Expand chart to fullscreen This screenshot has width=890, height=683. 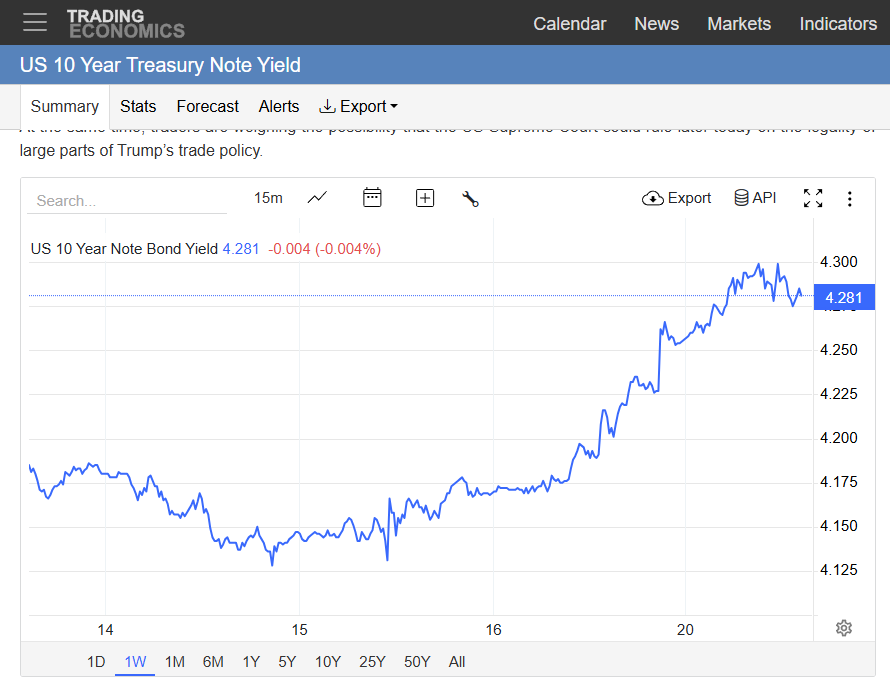pyautogui.click(x=813, y=198)
